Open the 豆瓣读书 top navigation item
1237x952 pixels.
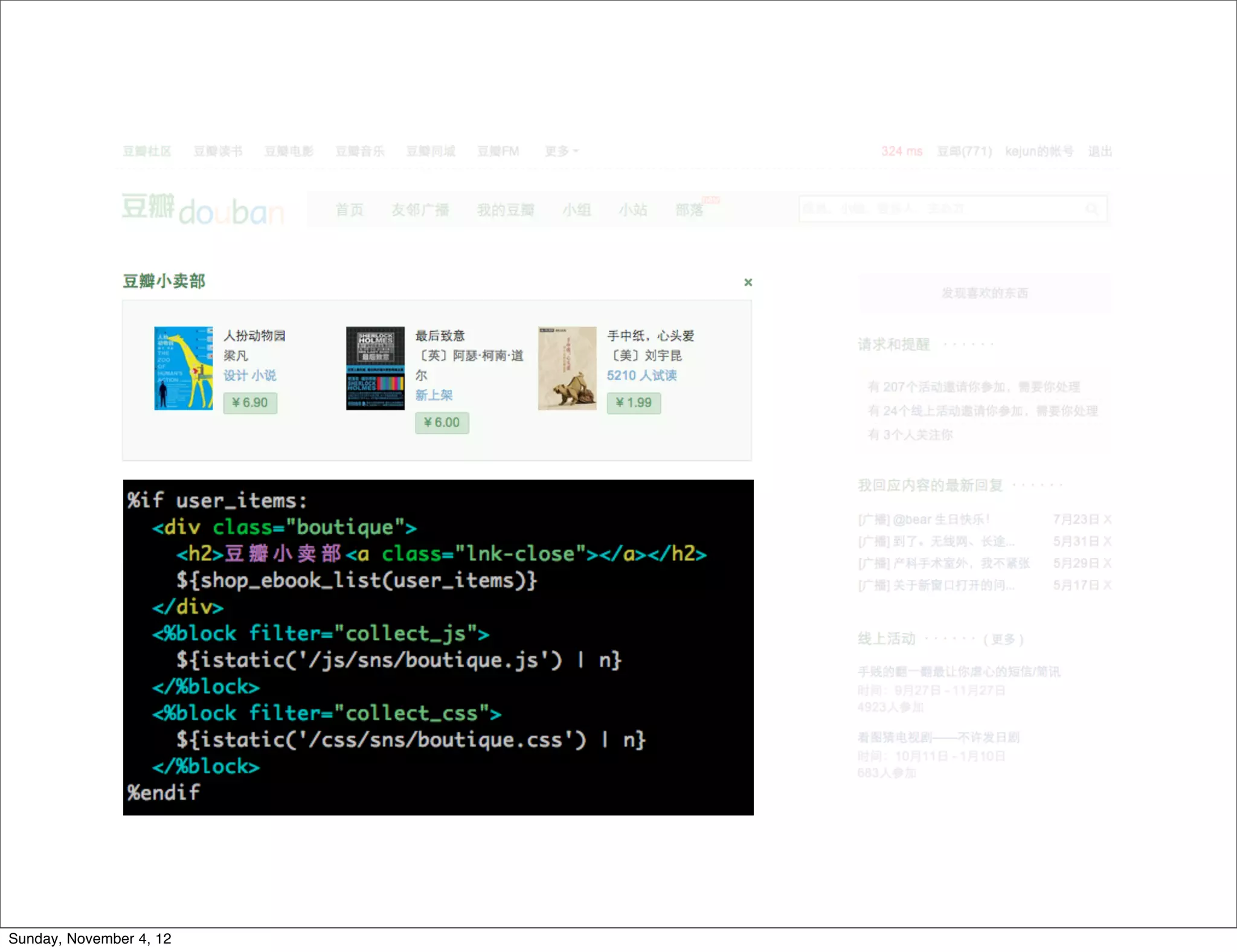[217, 151]
